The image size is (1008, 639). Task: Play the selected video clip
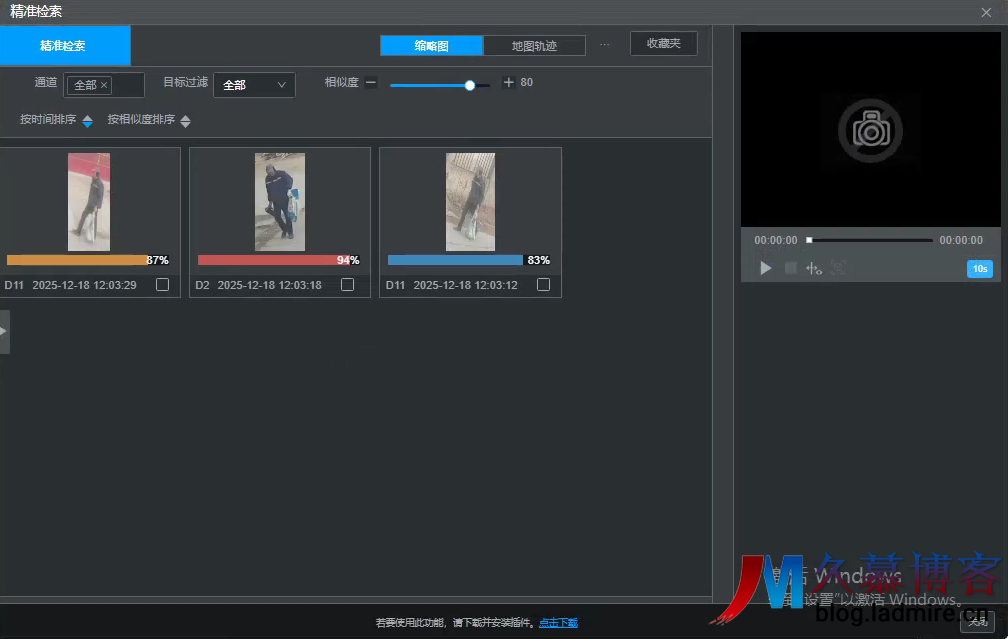pyautogui.click(x=766, y=268)
